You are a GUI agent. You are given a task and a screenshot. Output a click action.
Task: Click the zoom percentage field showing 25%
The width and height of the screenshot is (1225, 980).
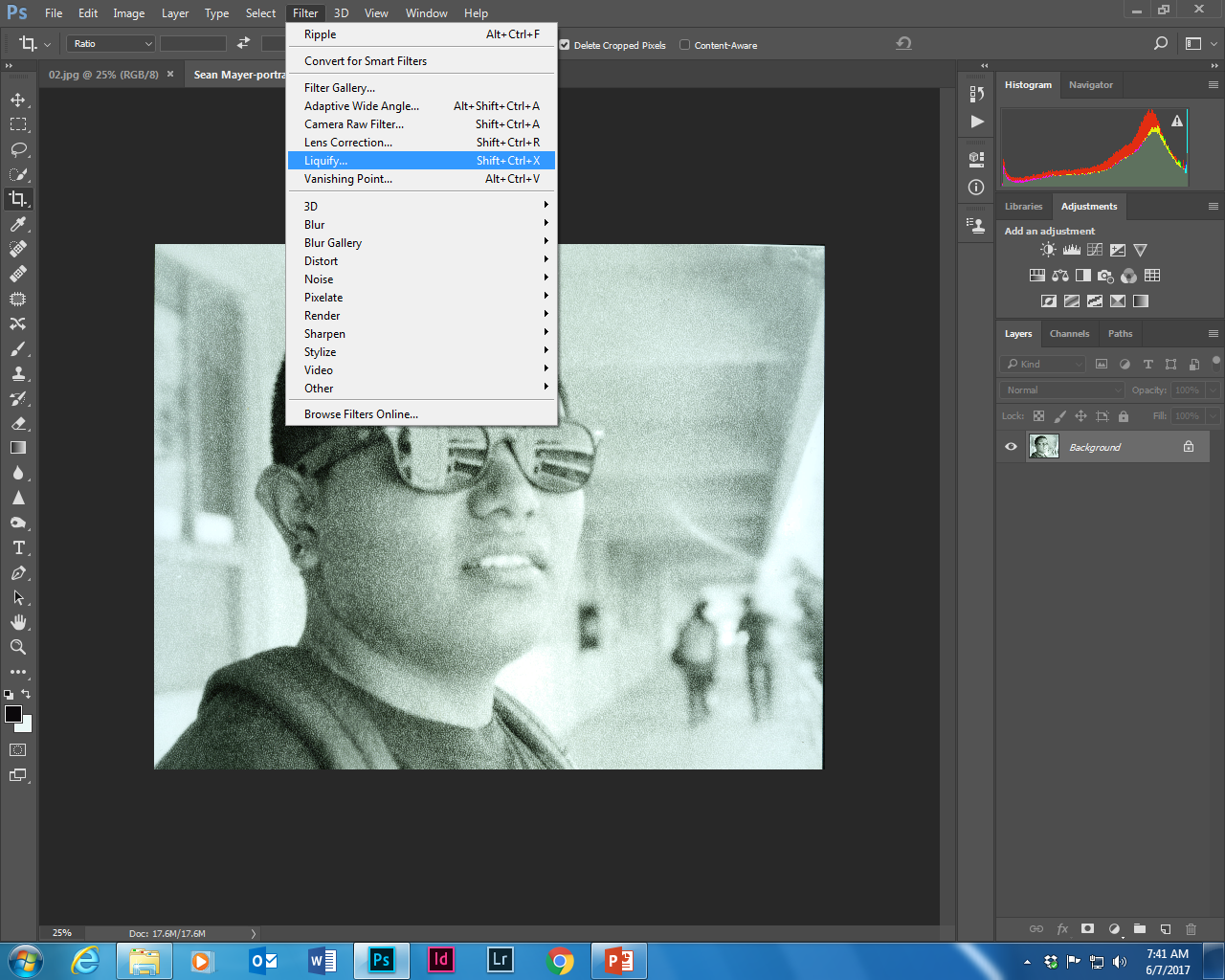(x=62, y=933)
